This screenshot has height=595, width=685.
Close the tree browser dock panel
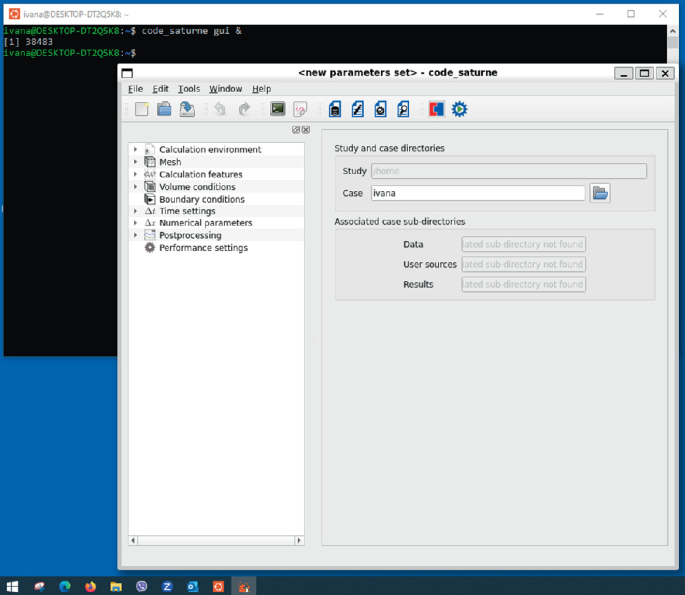[x=306, y=130]
